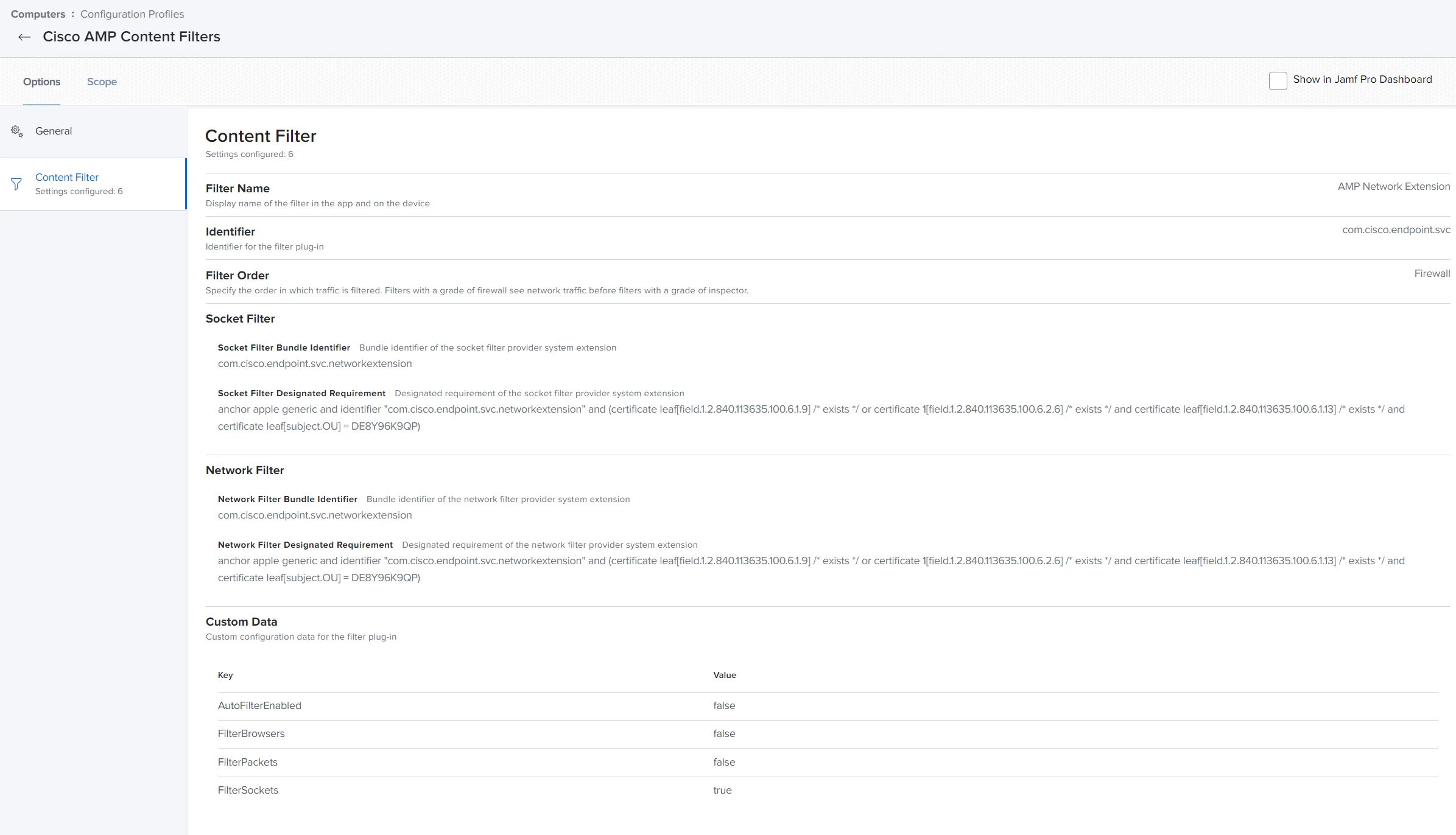The width and height of the screenshot is (1456, 835).
Task: Click the Value column header
Action: point(725,676)
